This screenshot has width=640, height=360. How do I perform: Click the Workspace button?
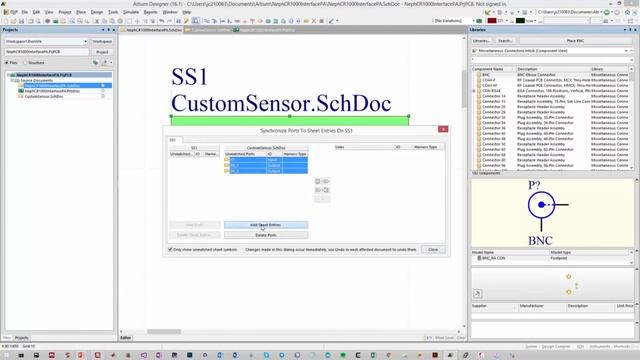[102, 41]
